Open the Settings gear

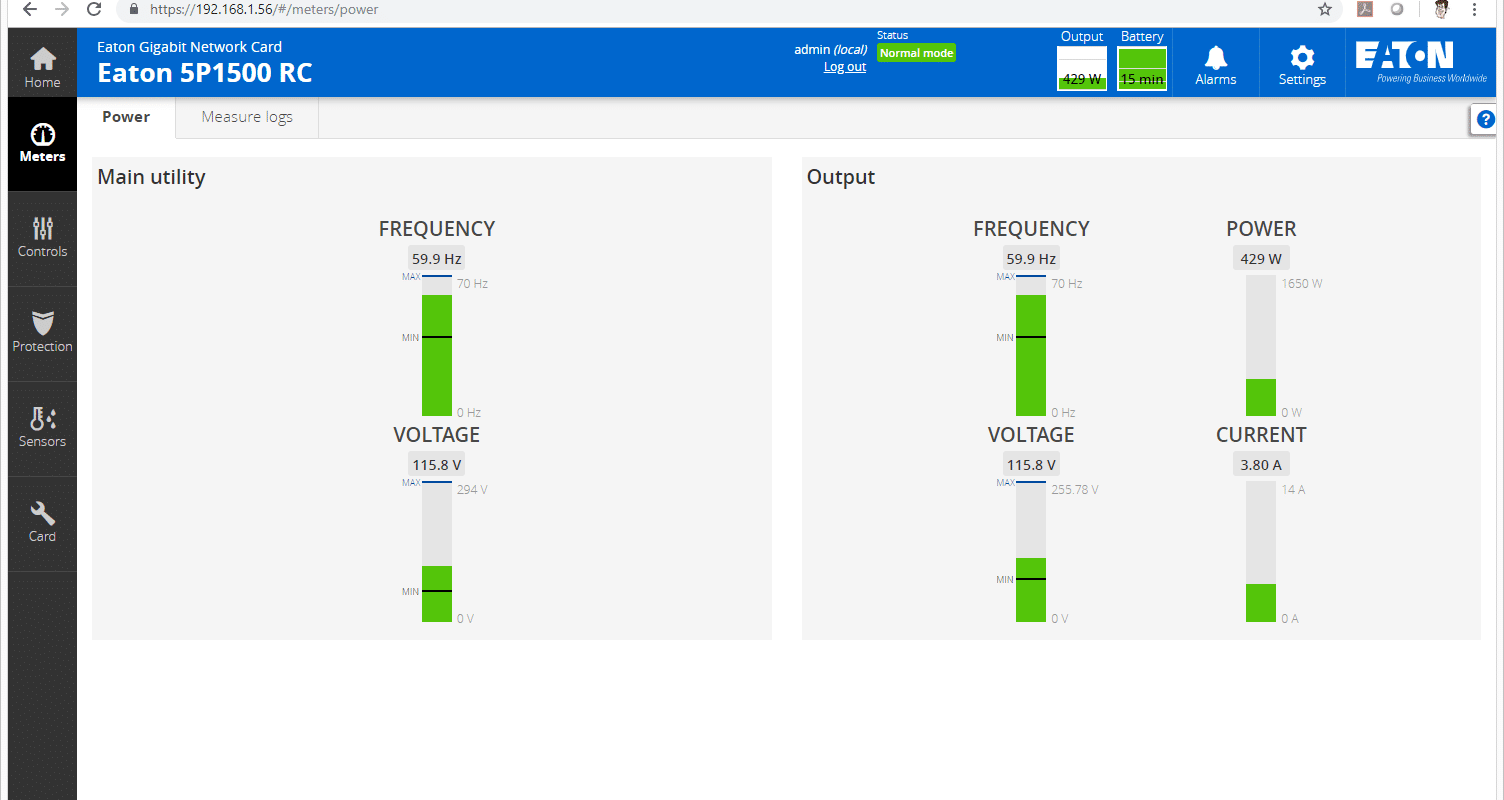(1302, 65)
